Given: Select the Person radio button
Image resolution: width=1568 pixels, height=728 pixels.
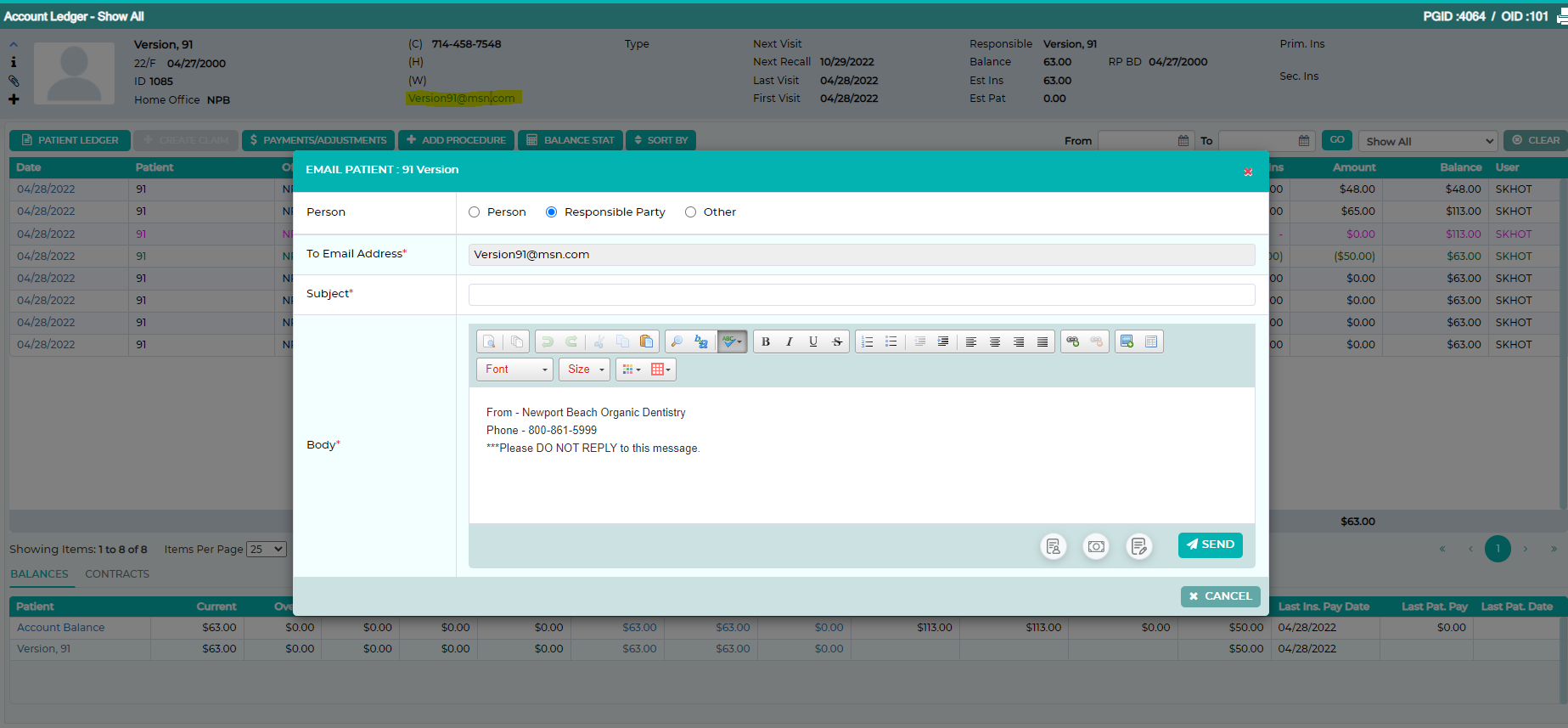Looking at the screenshot, I should [x=475, y=212].
